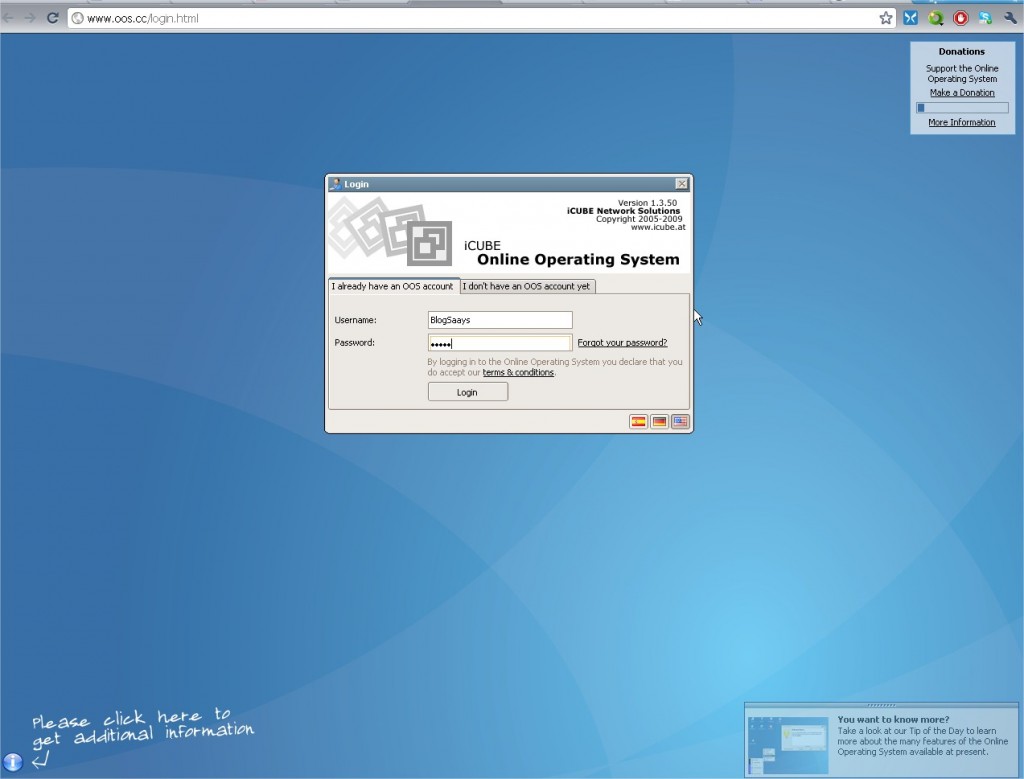
Task: Bookmark the page with the star icon
Action: [886, 18]
